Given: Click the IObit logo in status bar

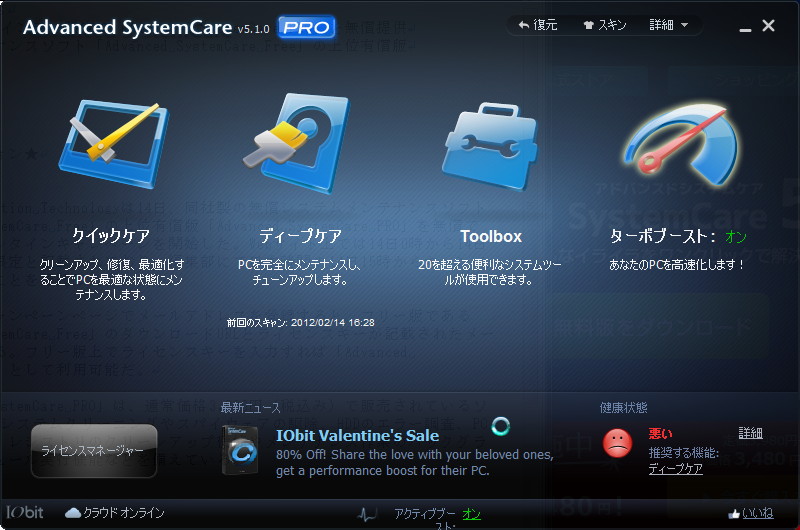Looking at the screenshot, I should (x=24, y=512).
